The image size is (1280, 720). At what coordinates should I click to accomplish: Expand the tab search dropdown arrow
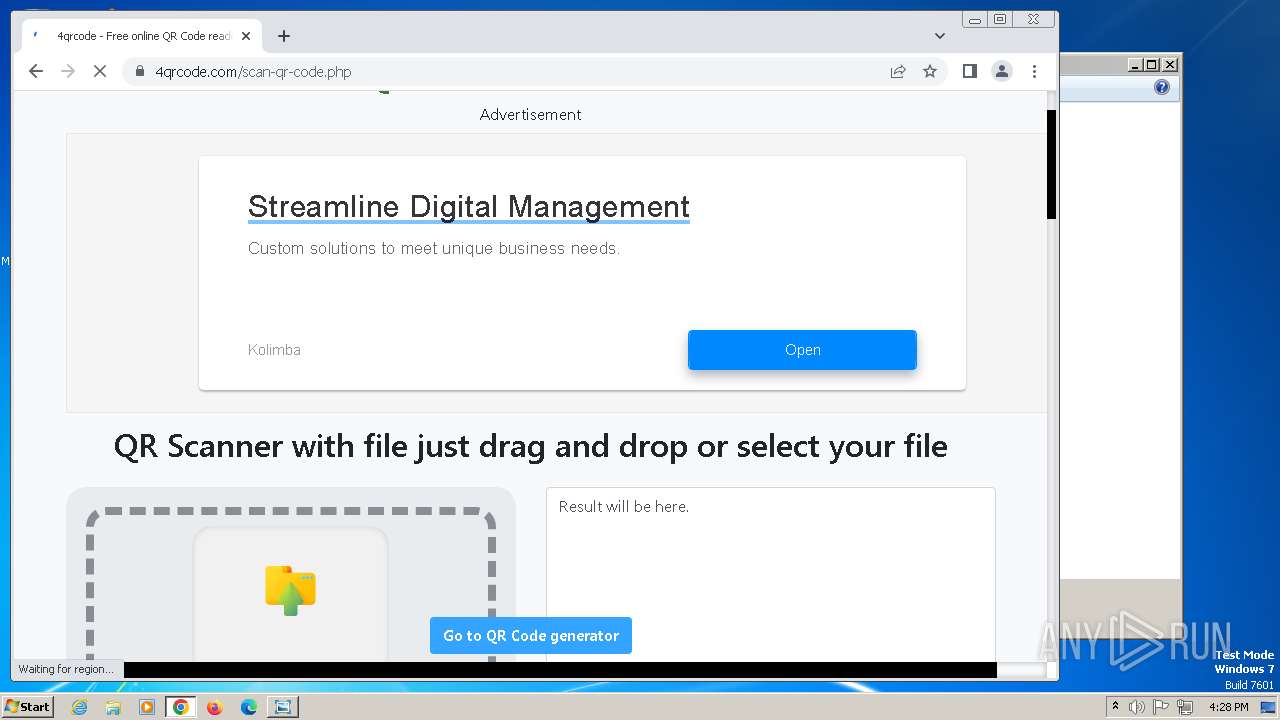pyautogui.click(x=940, y=36)
